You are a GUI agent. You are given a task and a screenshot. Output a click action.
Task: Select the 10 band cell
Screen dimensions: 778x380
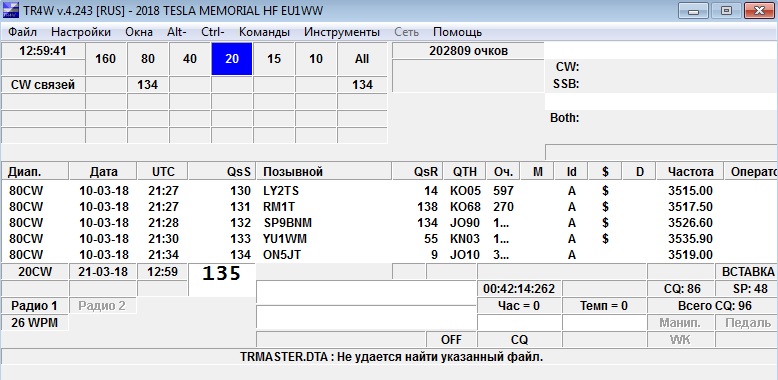coord(316,59)
